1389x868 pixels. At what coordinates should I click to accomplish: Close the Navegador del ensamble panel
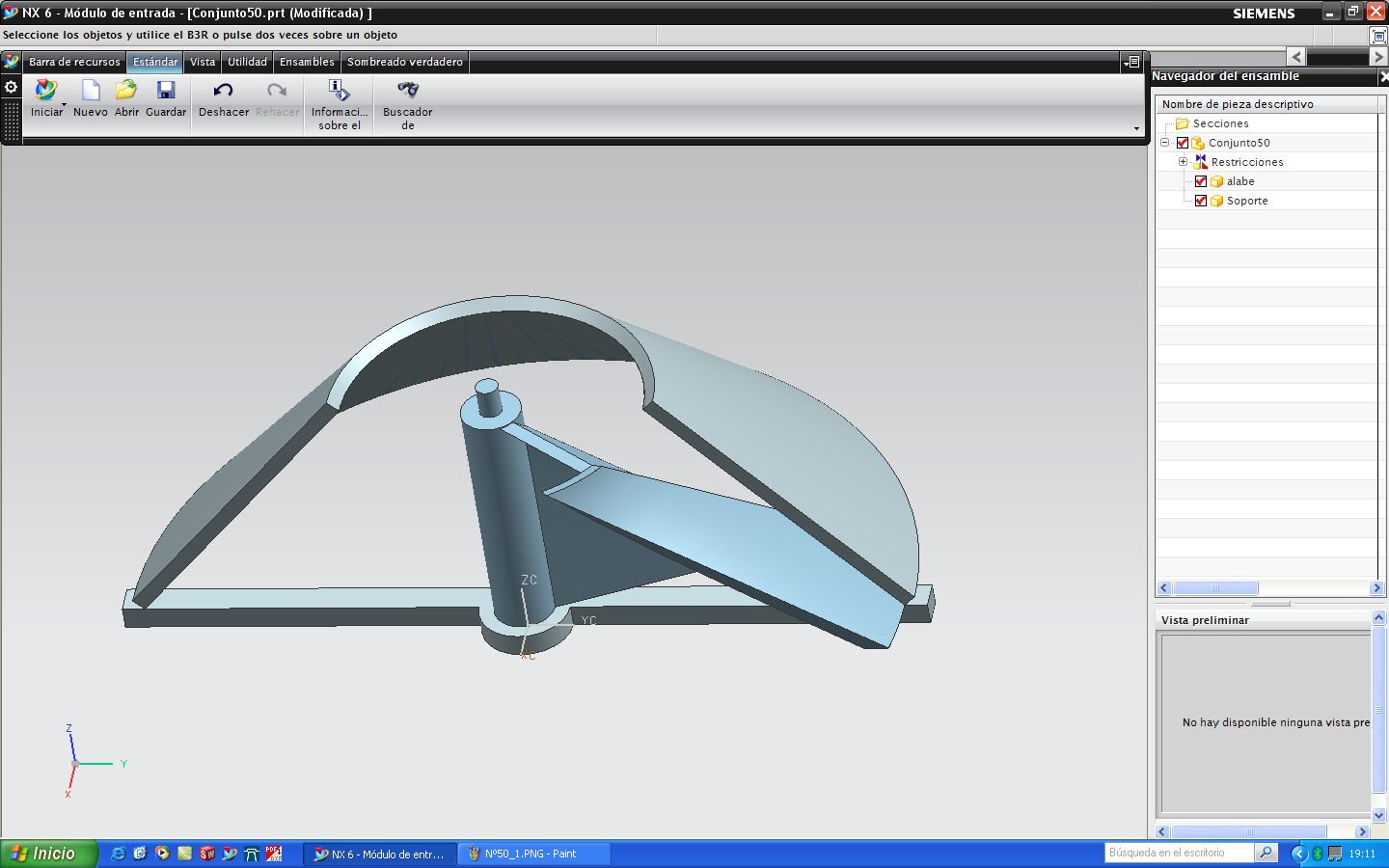pyautogui.click(x=1383, y=76)
